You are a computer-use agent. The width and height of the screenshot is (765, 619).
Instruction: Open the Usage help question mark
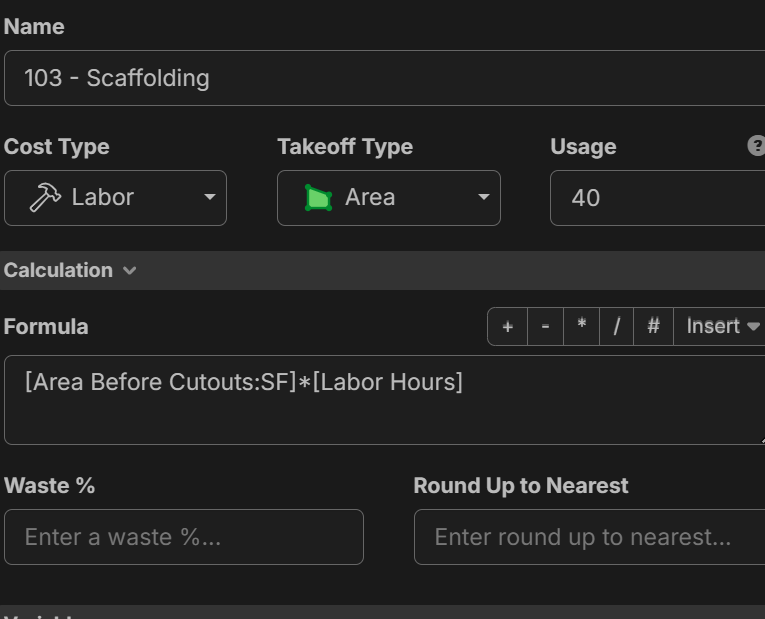coord(756,146)
